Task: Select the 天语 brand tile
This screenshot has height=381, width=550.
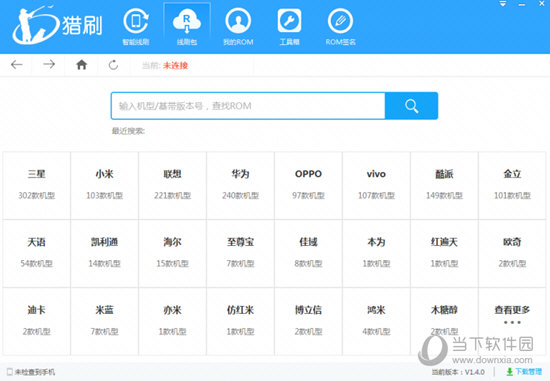Action: pyautogui.click(x=36, y=254)
